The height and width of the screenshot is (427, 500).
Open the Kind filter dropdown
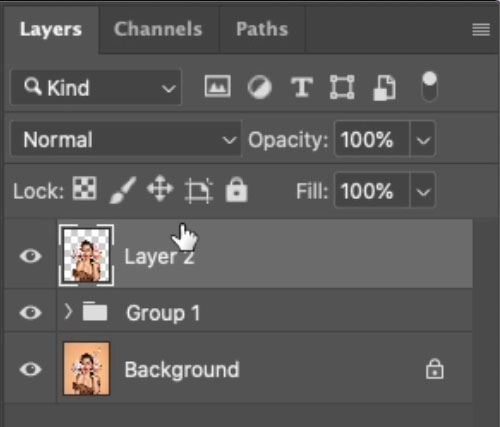(x=96, y=88)
